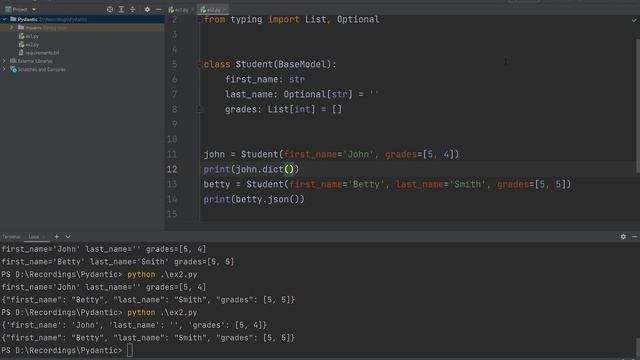Click the fold marker beside class Student line
The width and height of the screenshot is (640, 360).
[x=200, y=64]
